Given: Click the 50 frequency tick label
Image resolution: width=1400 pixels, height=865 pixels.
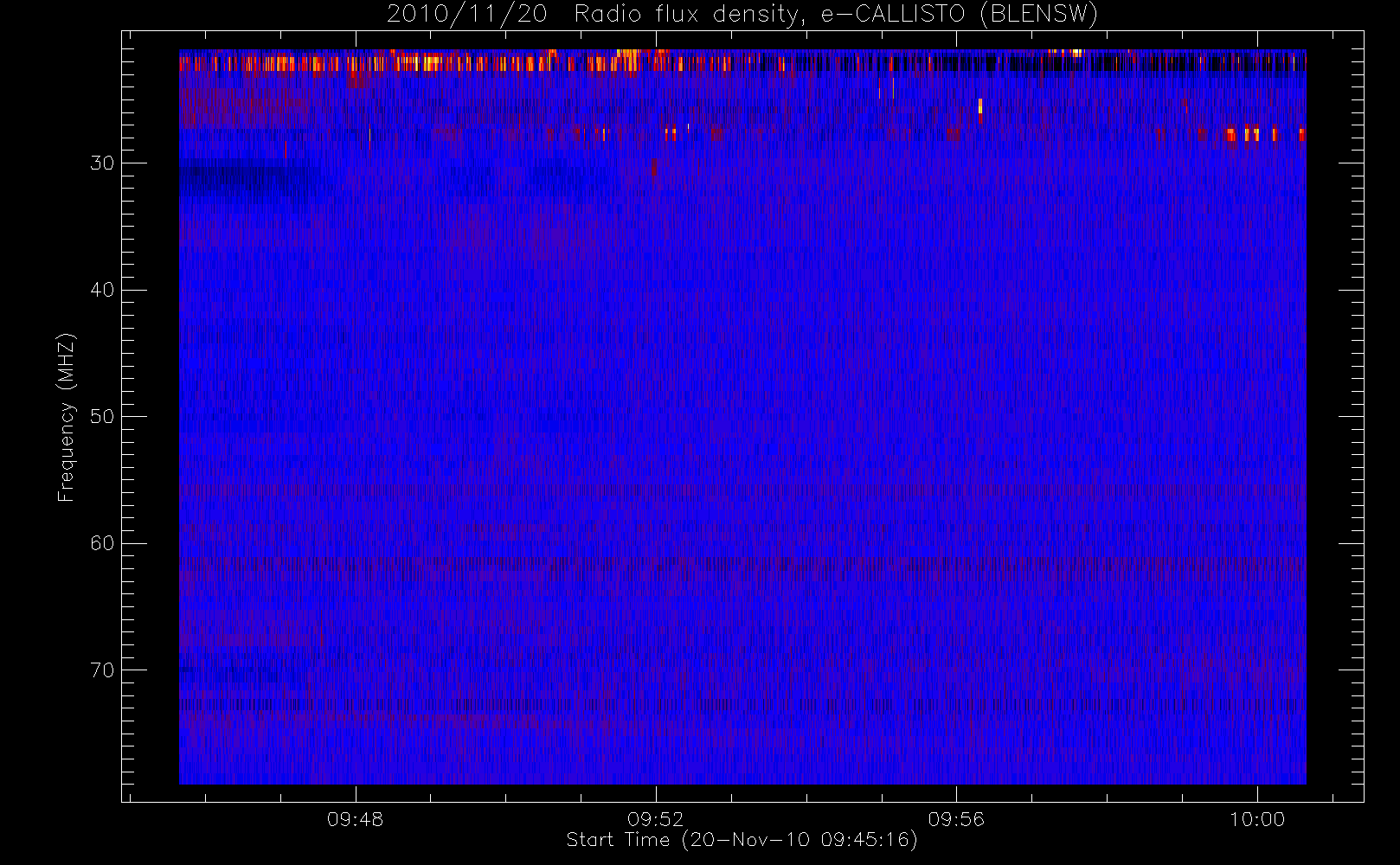Looking at the screenshot, I should click(102, 417).
